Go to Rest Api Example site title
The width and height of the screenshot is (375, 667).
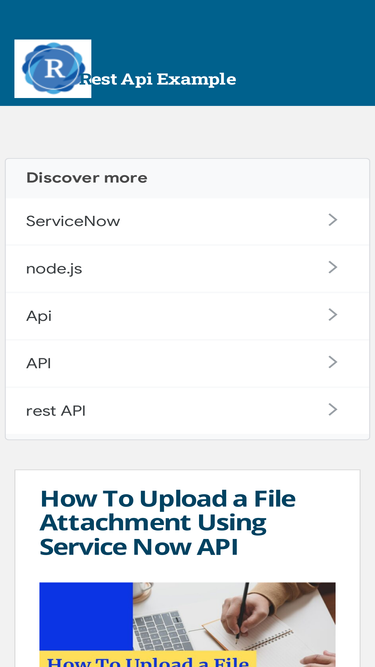158,79
